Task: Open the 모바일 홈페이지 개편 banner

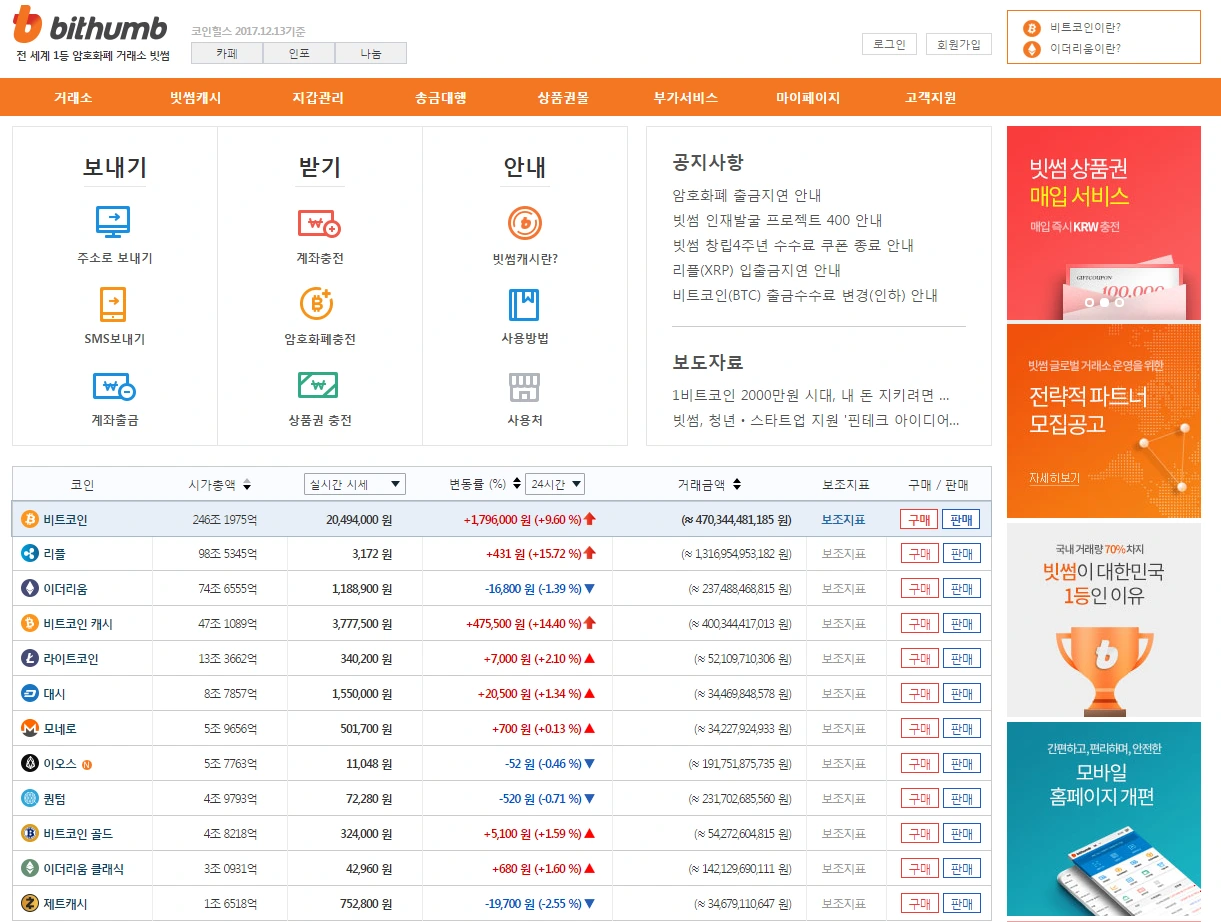Action: click(1104, 819)
